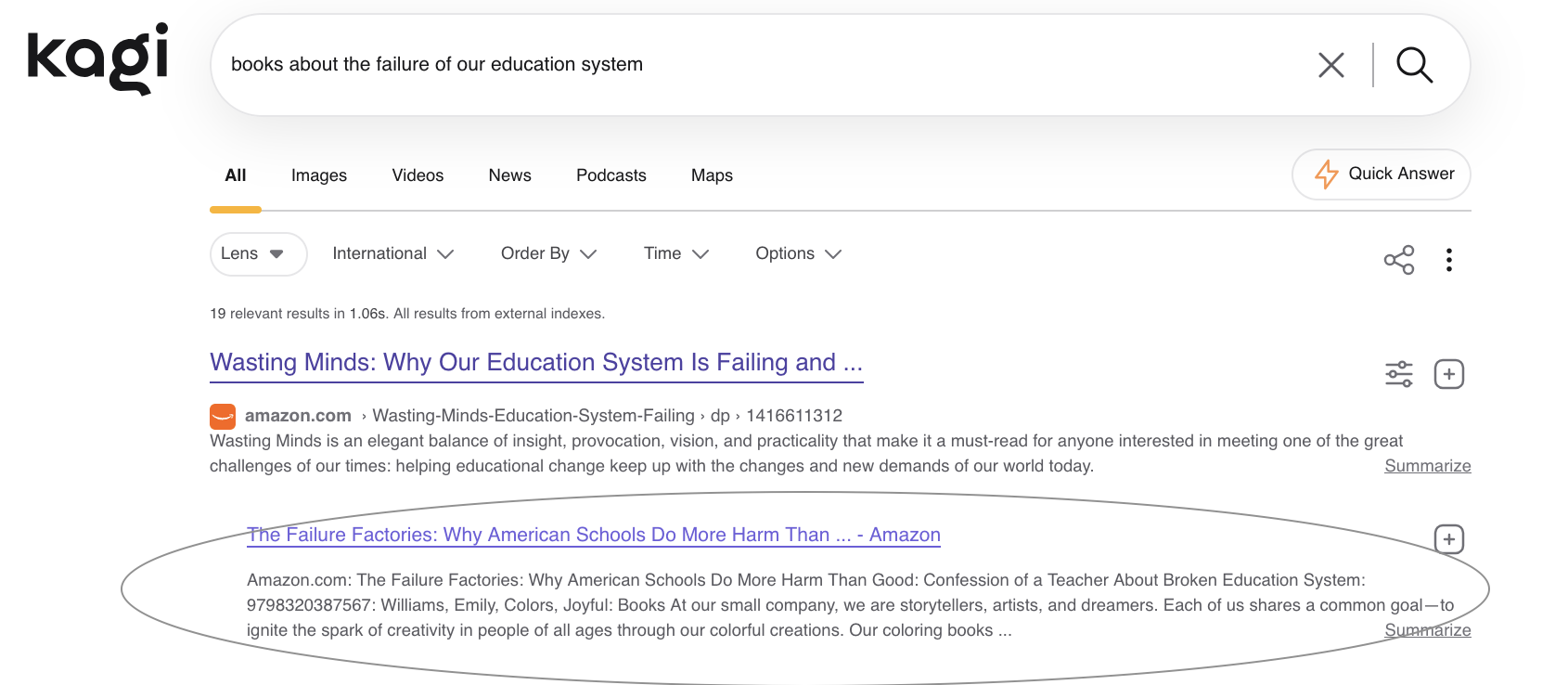Click the 1416611312 breadcrumb ID

click(x=794, y=416)
